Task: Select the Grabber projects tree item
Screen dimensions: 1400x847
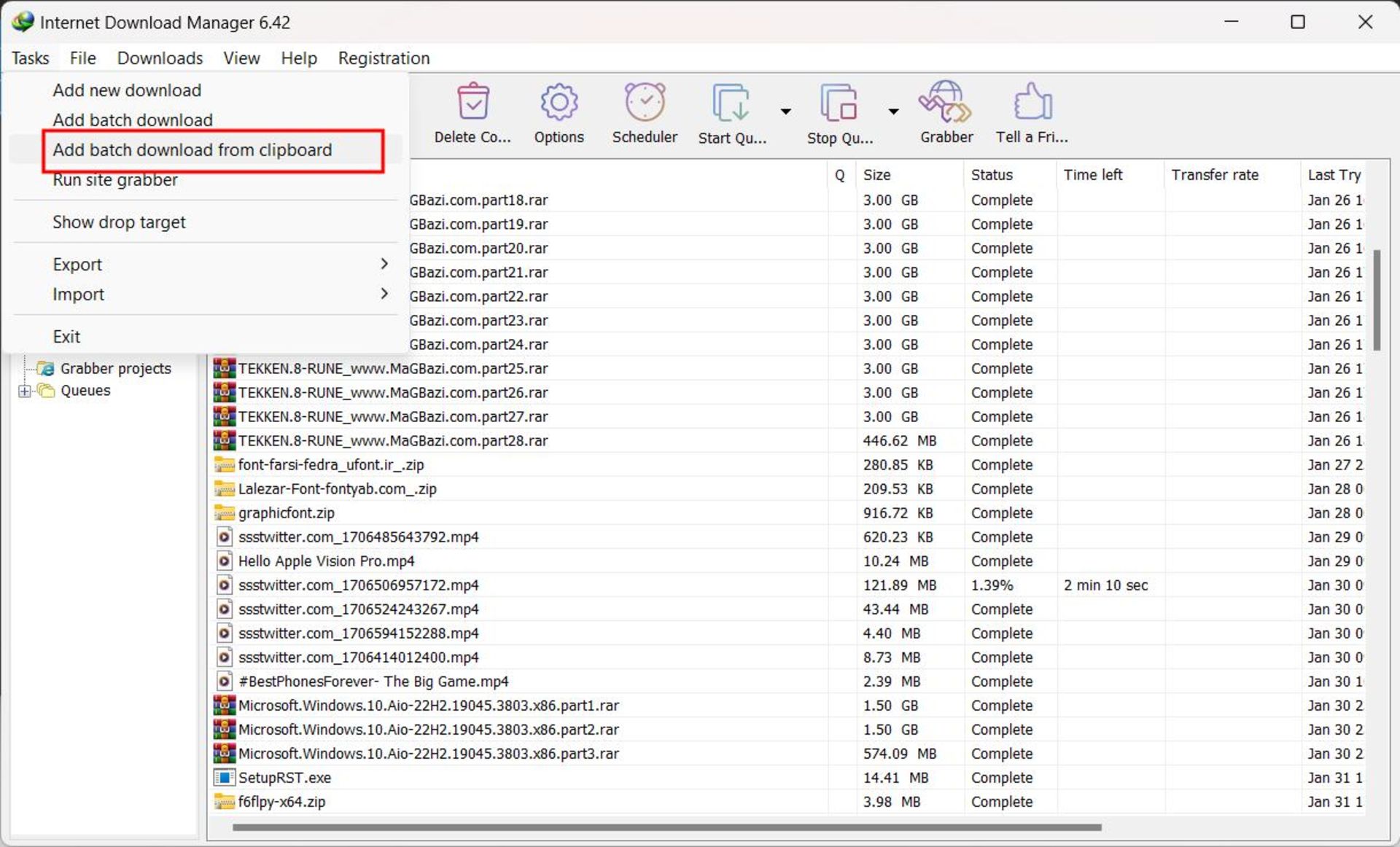Action: 115,368
